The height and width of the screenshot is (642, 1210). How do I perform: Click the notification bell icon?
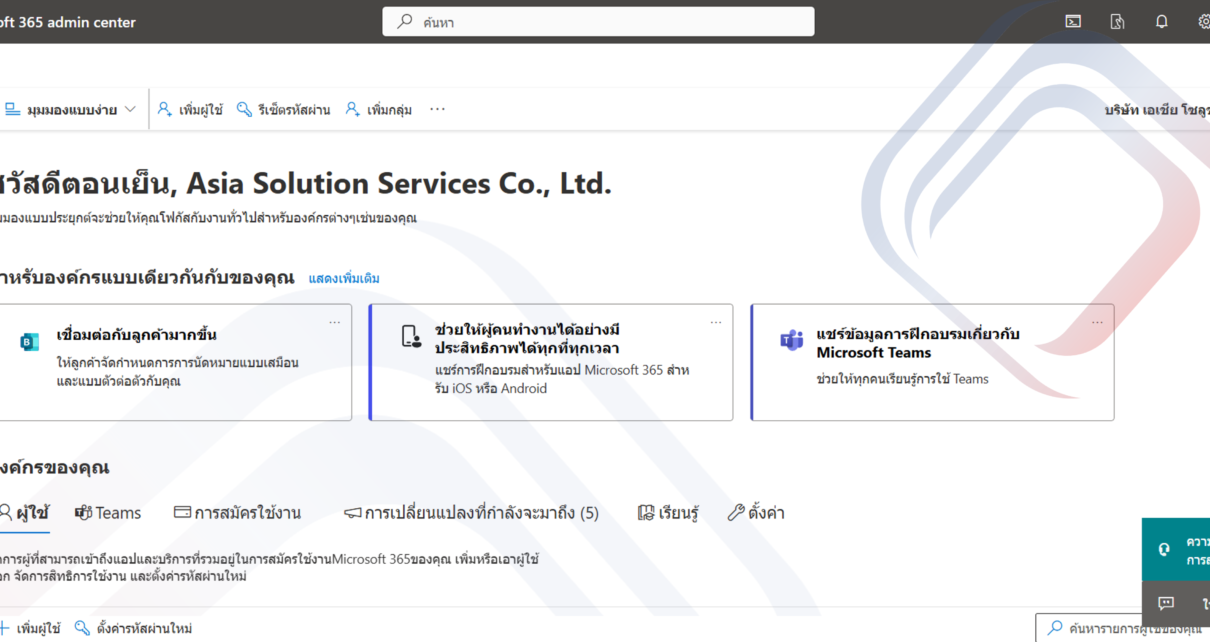1161,21
